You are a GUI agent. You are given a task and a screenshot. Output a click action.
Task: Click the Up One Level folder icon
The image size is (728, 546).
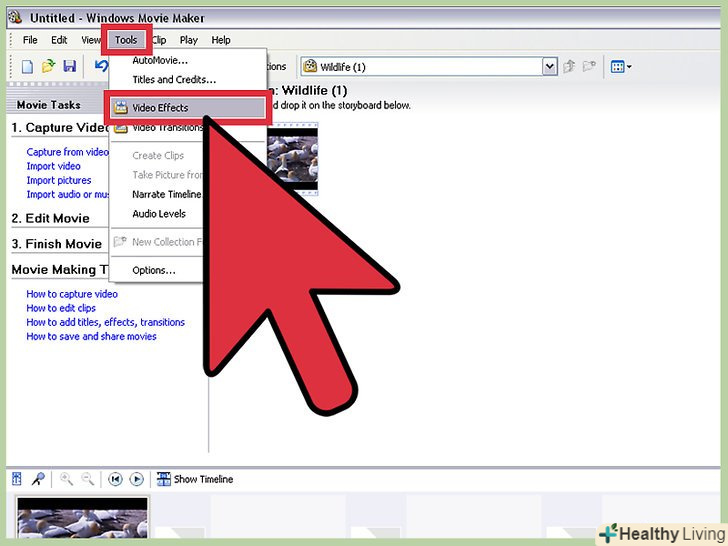(x=569, y=67)
